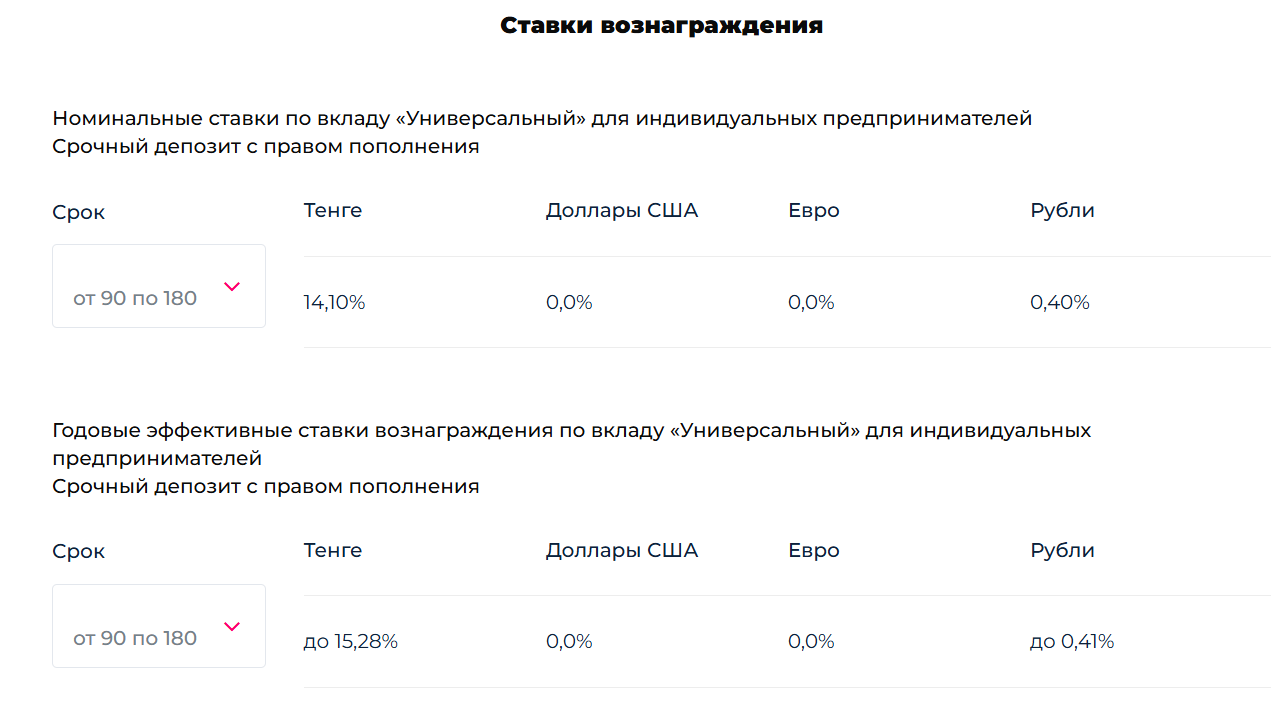Click "Доллары США" header in effective rates table
The width and height of the screenshot is (1272, 711).
click(x=621, y=551)
